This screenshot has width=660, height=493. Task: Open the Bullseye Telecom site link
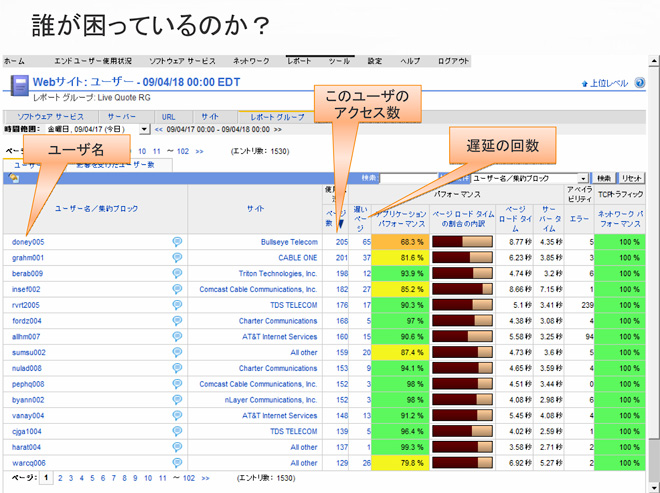[x=289, y=242]
